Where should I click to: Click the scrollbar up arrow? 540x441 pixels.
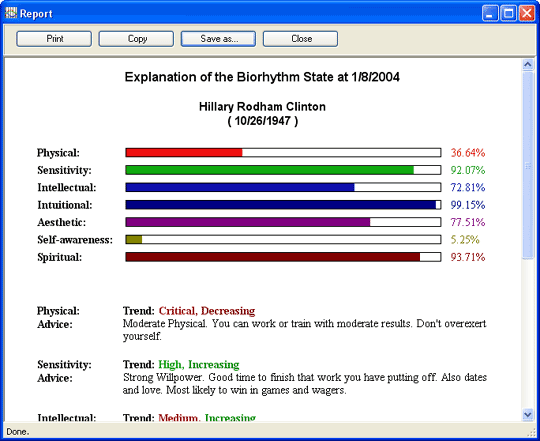tap(528, 64)
